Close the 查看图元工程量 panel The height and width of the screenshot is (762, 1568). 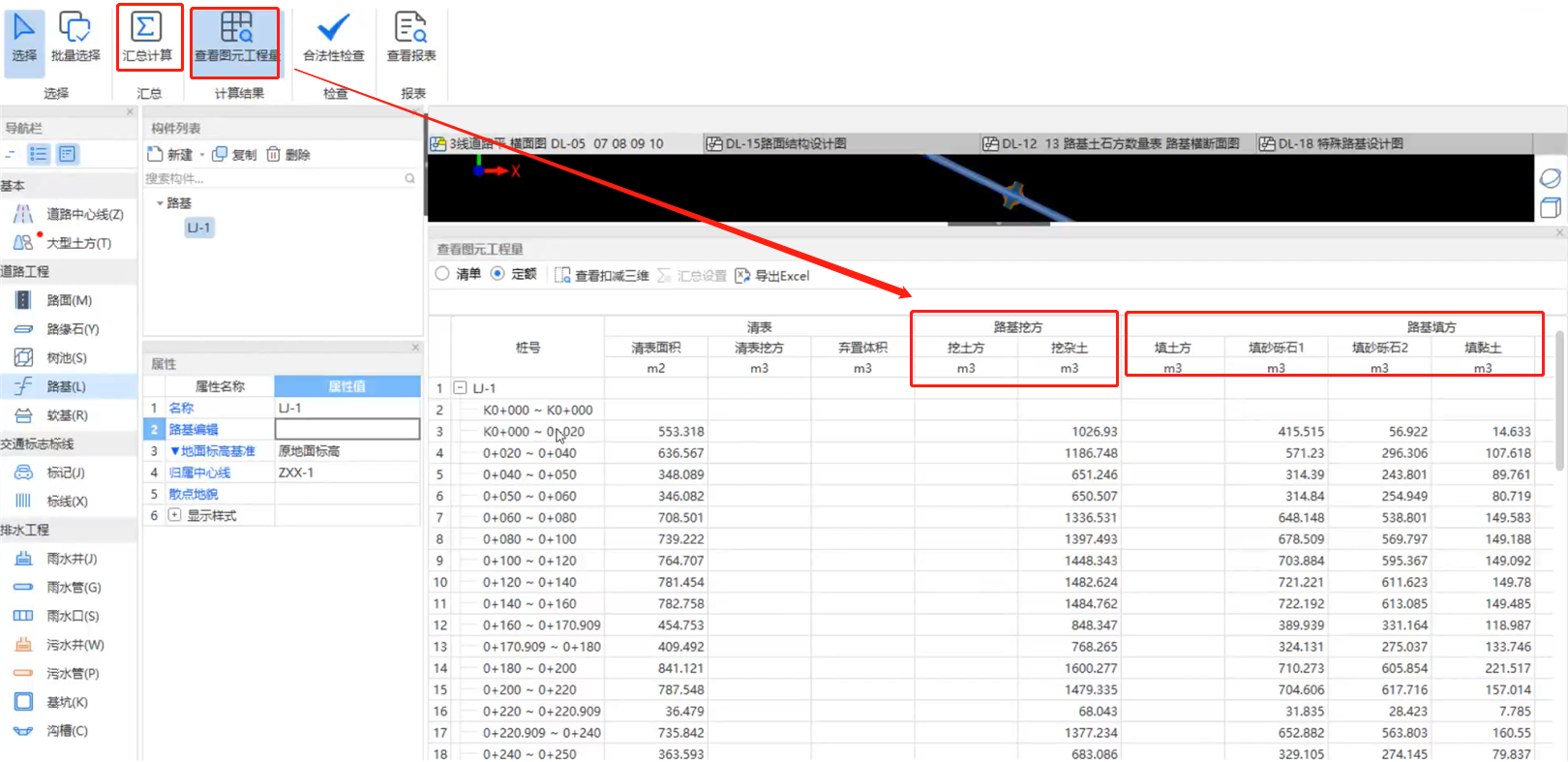click(x=1559, y=232)
